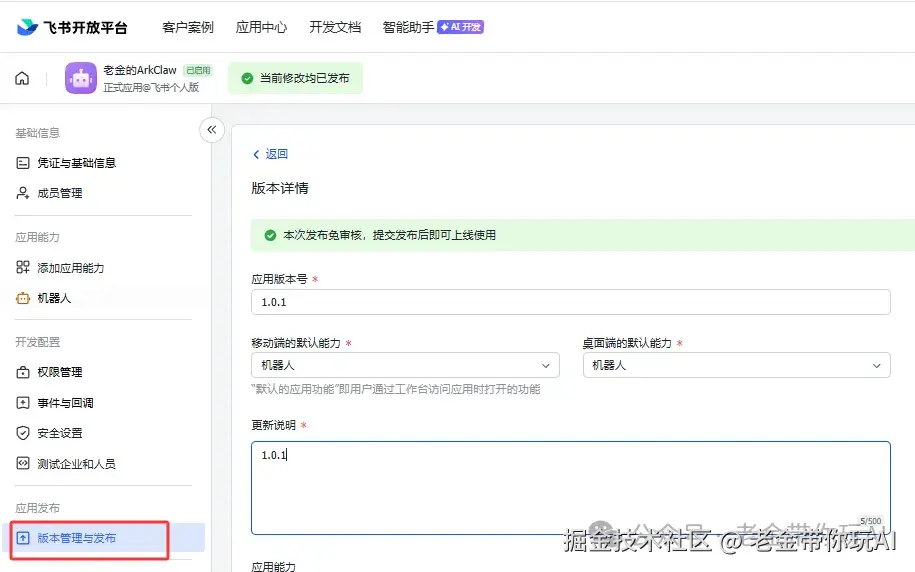Open 添加应用能力 page
The width and height of the screenshot is (915, 572).
point(71,268)
